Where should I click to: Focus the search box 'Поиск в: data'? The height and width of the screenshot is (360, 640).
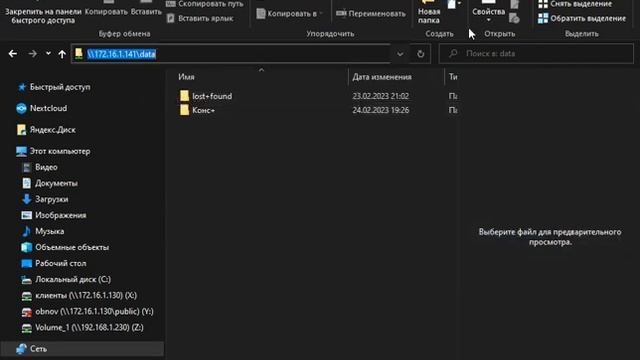(x=536, y=53)
